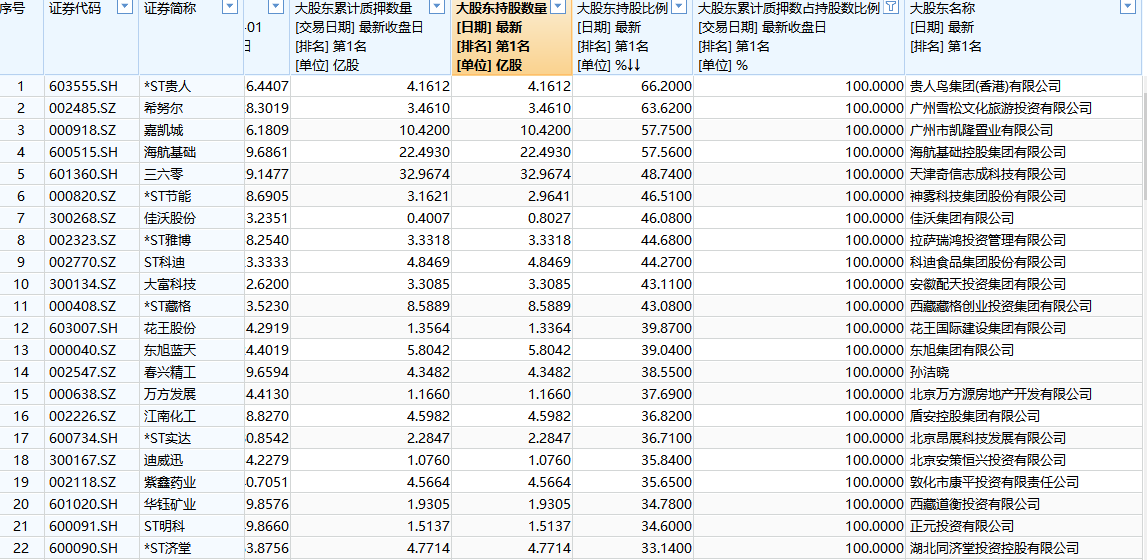This screenshot has width=1147, height=560.
Task: Click the security name 嘉凯城
Action: click(x=164, y=130)
